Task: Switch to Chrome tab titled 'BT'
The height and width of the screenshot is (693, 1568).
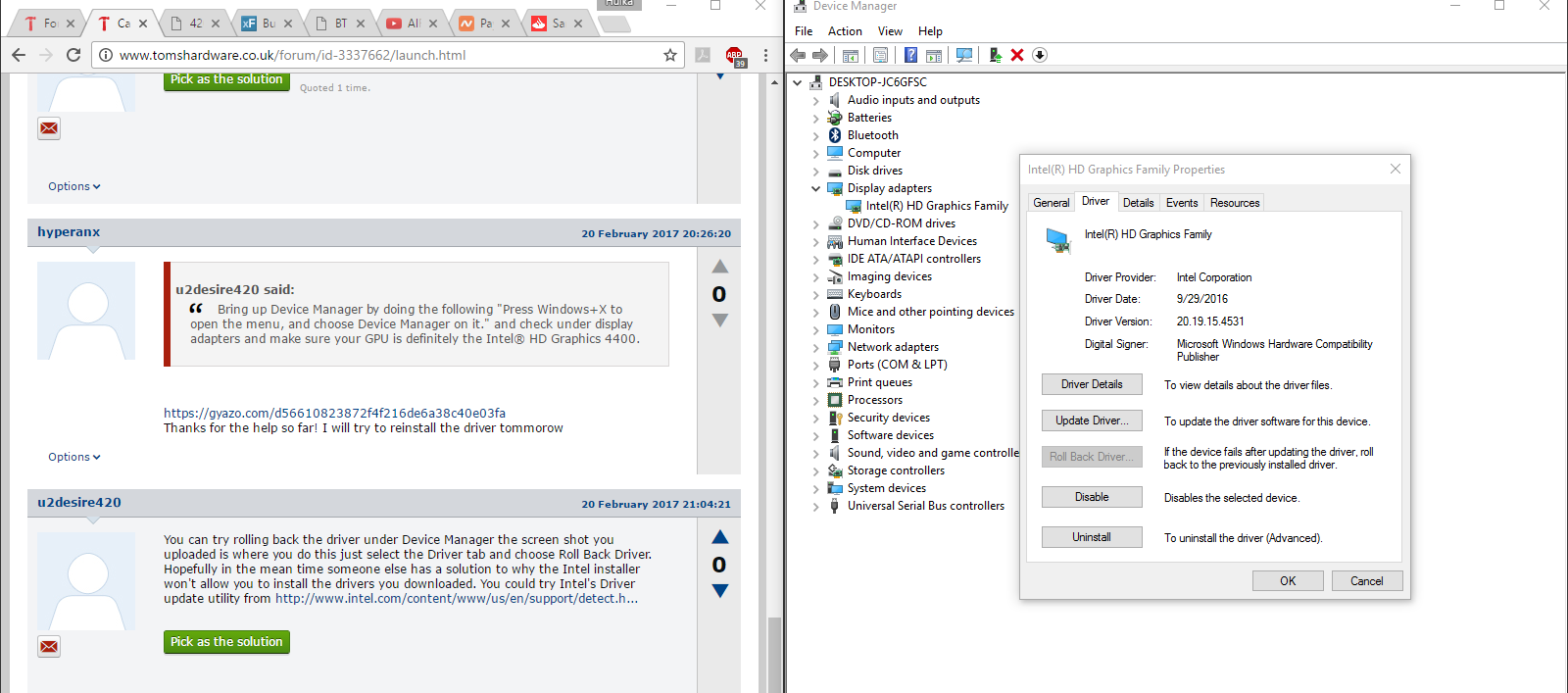Action: tap(339, 23)
